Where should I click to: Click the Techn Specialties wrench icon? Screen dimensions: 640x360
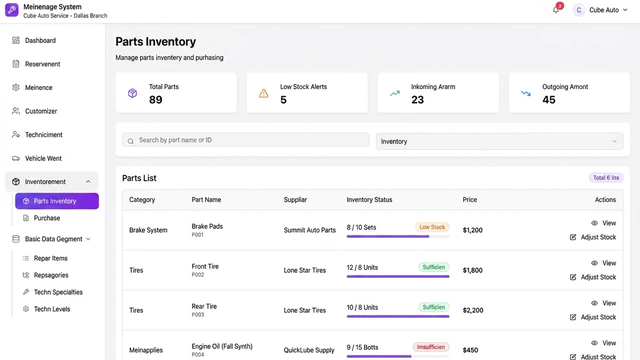coord(26,292)
